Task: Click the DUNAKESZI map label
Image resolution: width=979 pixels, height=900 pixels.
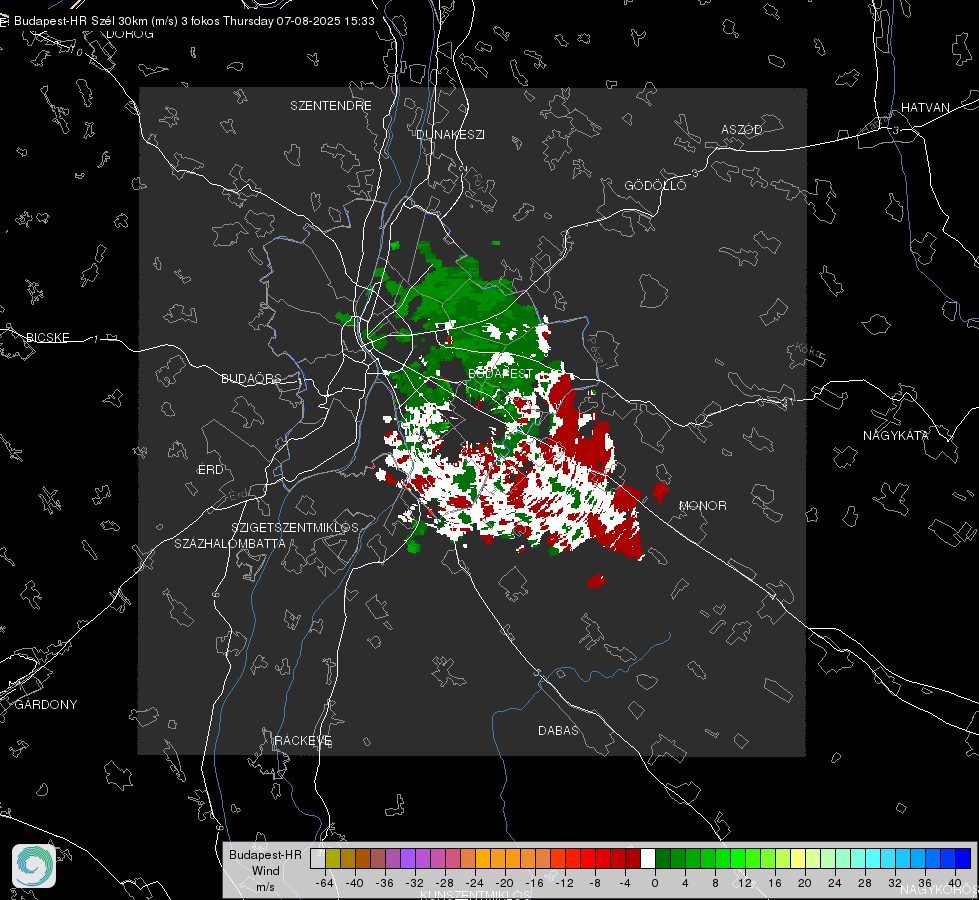Action: 450,134
